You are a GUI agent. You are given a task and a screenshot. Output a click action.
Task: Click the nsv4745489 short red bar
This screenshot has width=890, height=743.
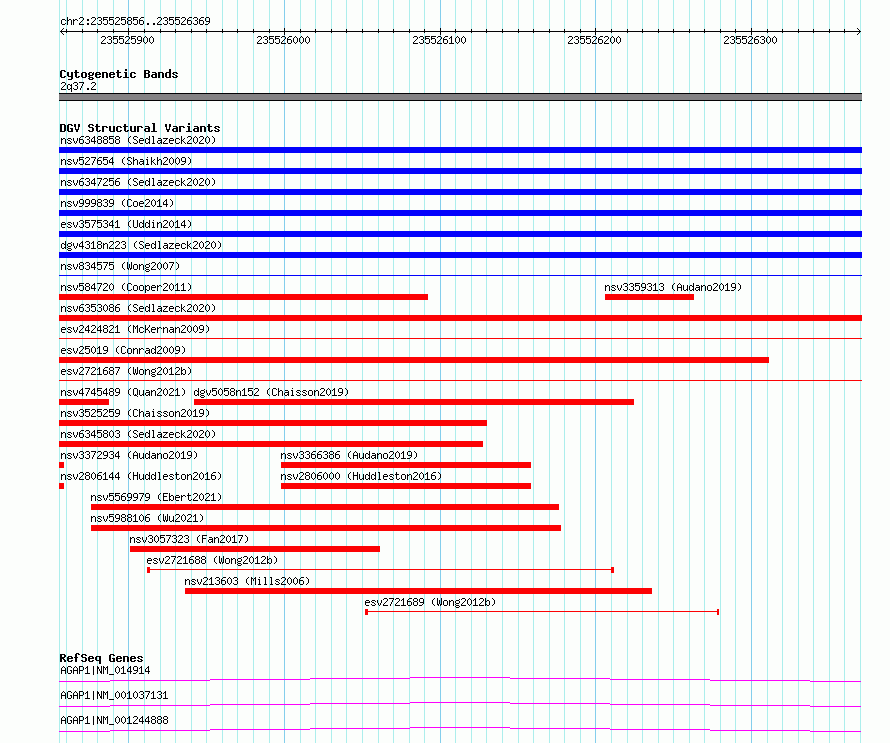[x=84, y=402]
